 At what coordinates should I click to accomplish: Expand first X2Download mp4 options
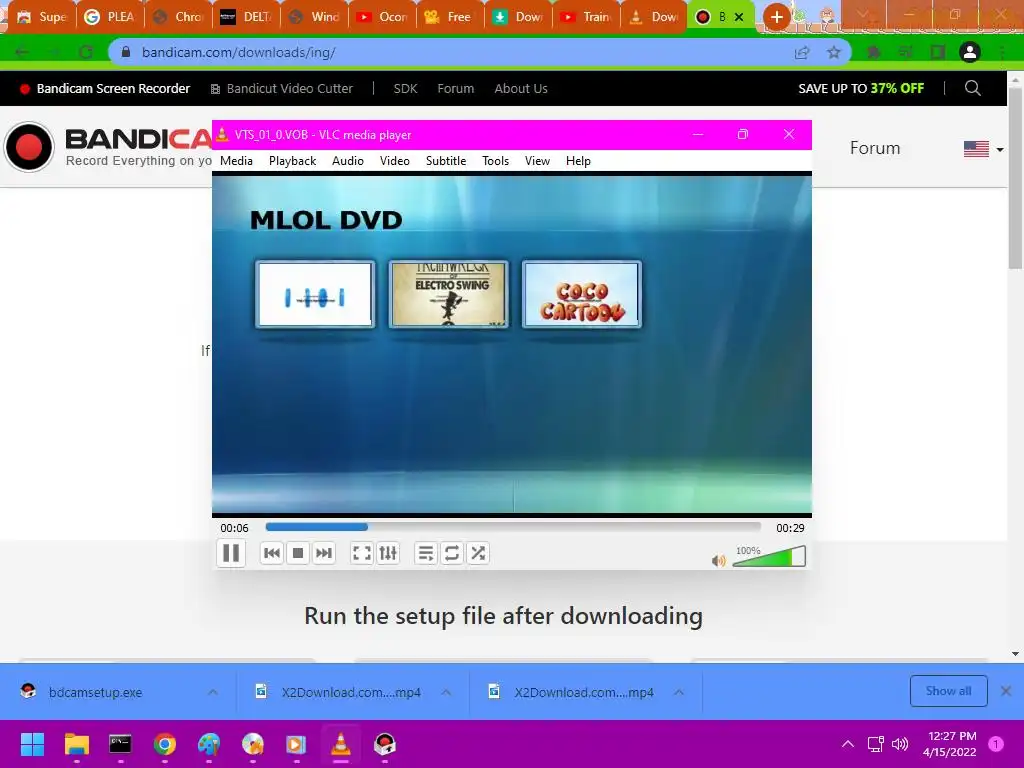[x=446, y=692]
